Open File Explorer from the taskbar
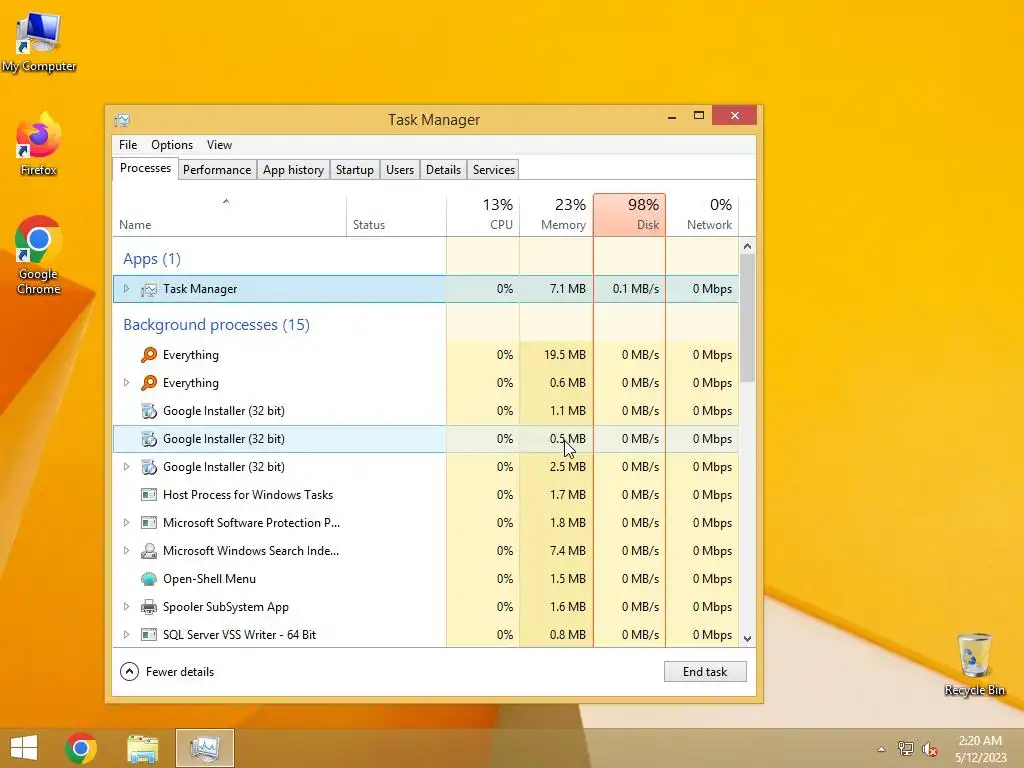The image size is (1024, 768). [142, 748]
